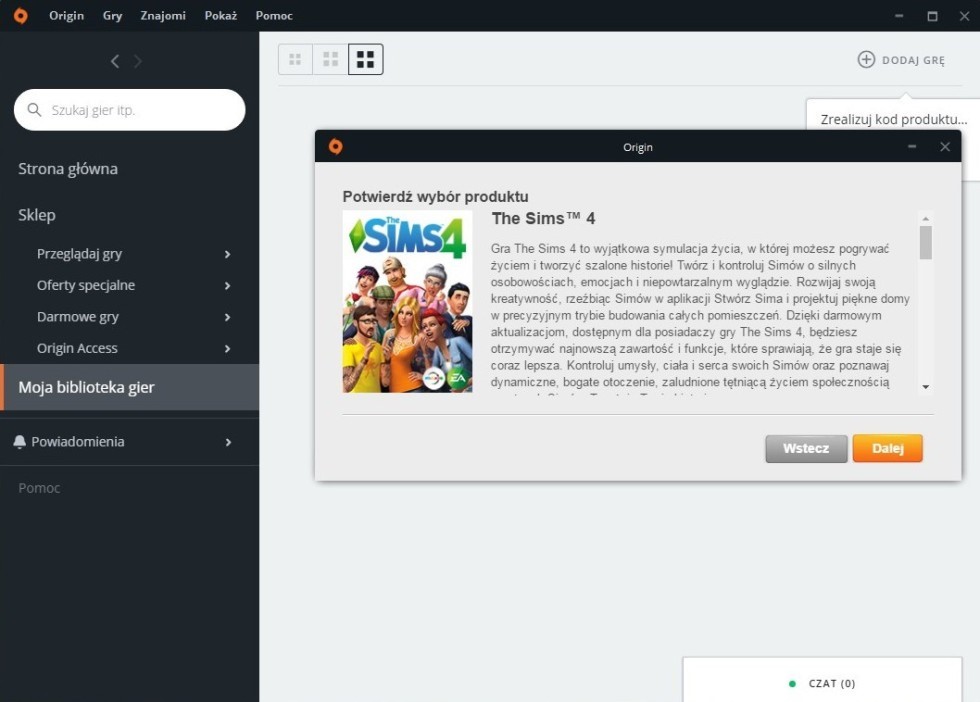Click the Wstecz button
Screen dimensions: 980x702
pyautogui.click(x=806, y=448)
